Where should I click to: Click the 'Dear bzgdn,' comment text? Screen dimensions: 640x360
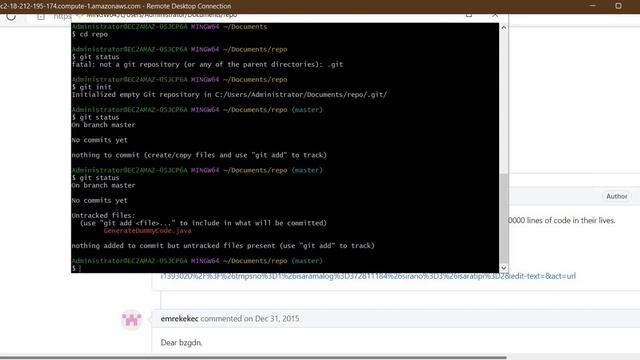click(181, 342)
